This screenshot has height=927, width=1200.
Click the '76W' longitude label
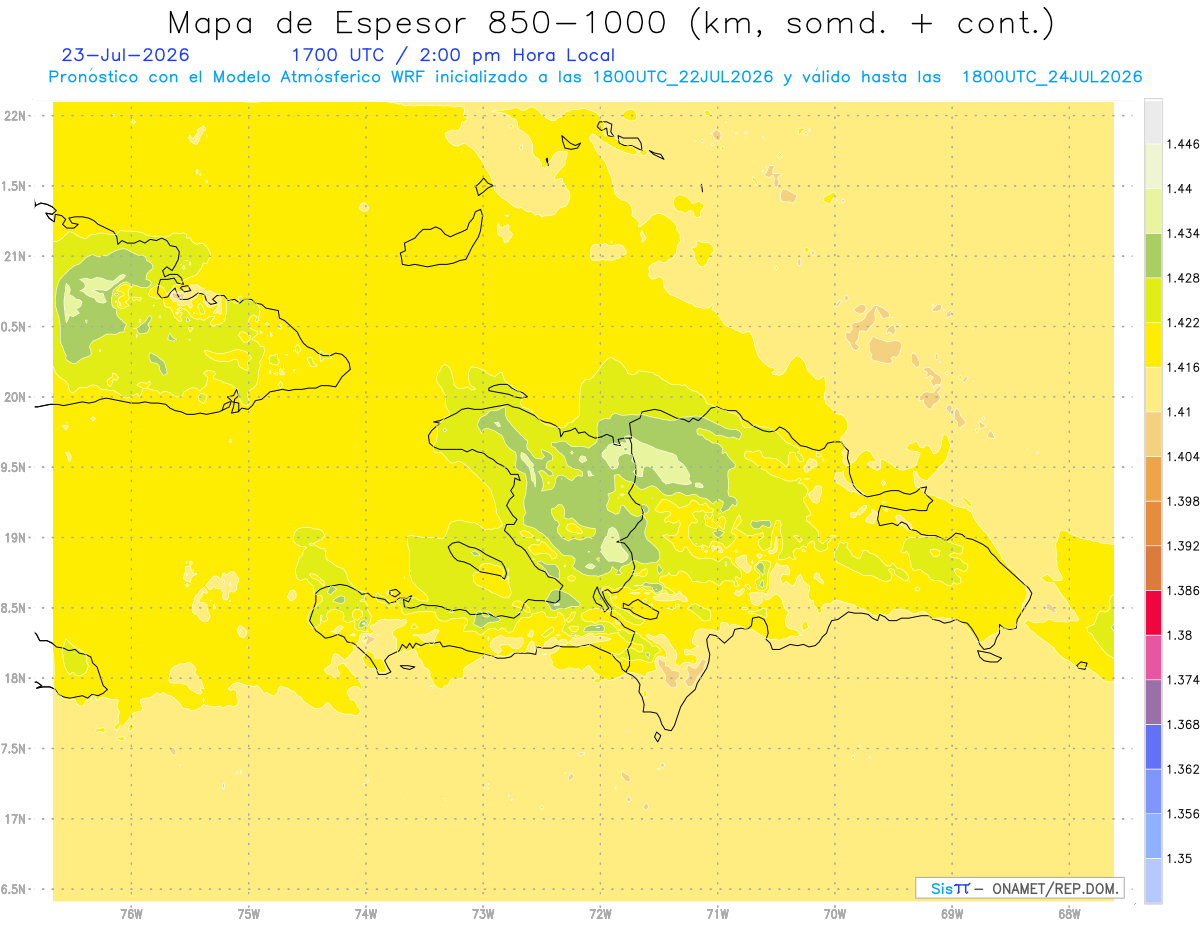(131, 914)
